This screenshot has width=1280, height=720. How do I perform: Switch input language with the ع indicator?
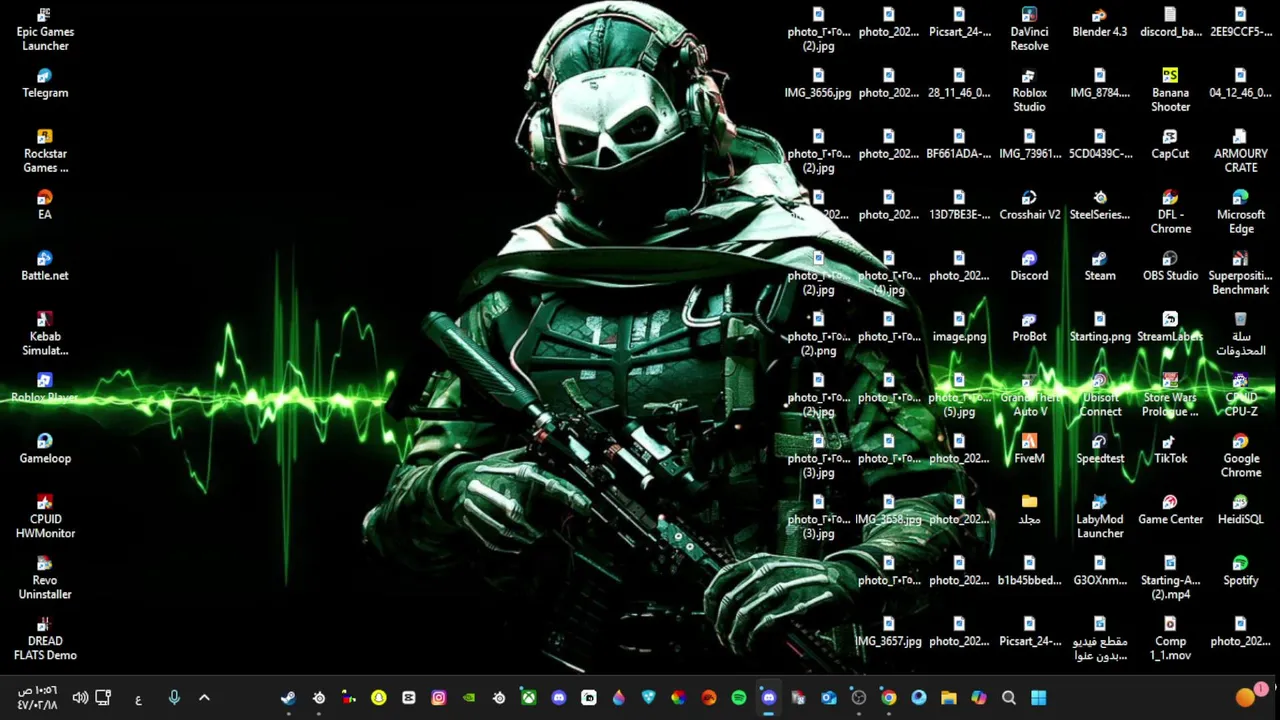[x=138, y=699]
